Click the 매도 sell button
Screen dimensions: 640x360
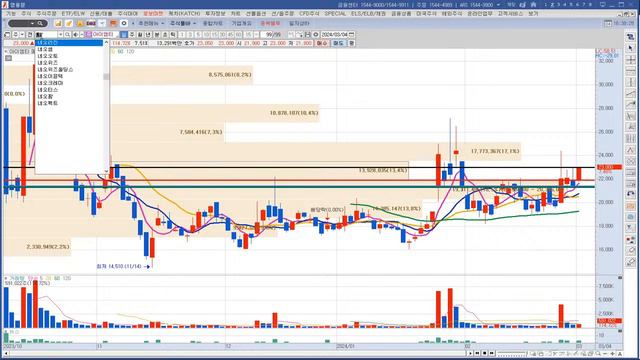(337, 43)
